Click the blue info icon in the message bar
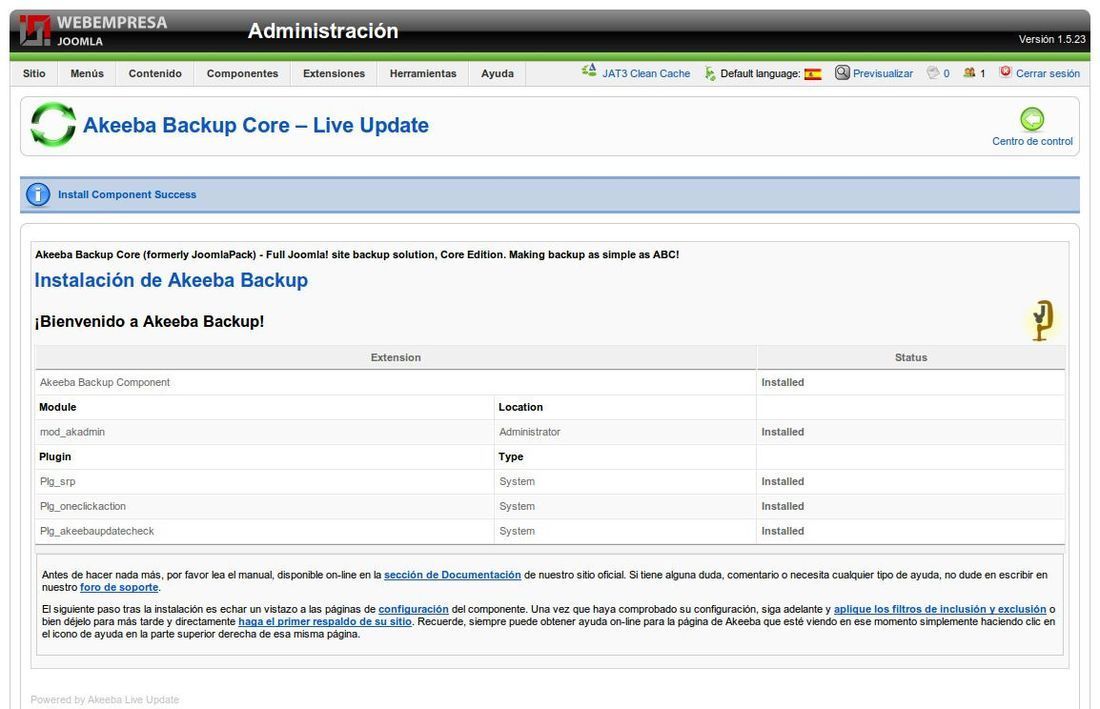The width and height of the screenshot is (1100, 709). click(38, 194)
